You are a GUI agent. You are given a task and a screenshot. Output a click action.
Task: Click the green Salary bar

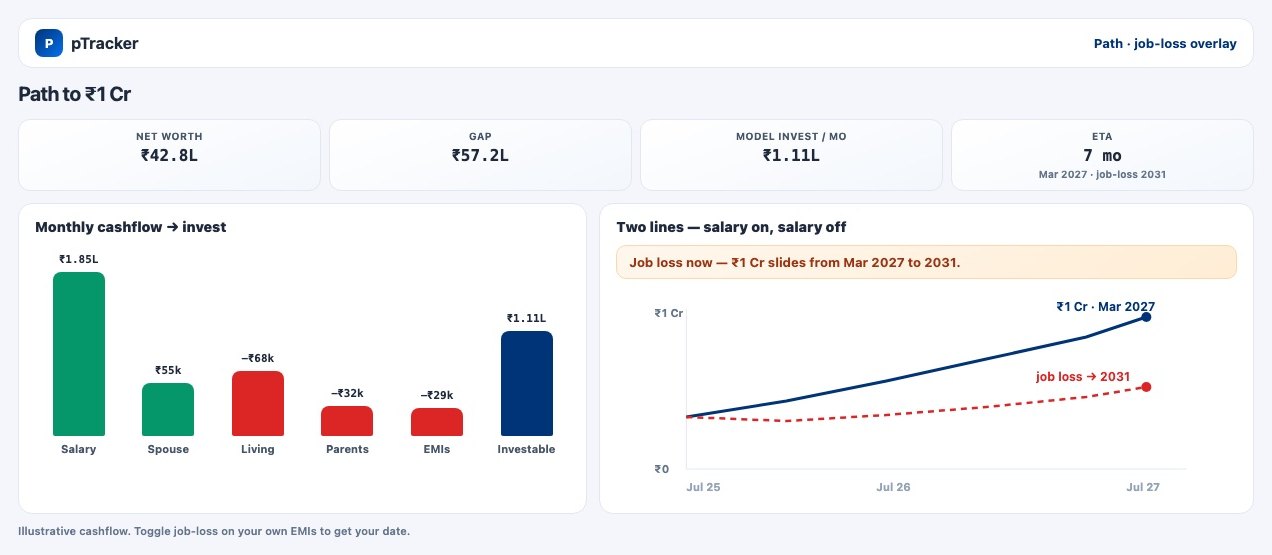click(79, 354)
